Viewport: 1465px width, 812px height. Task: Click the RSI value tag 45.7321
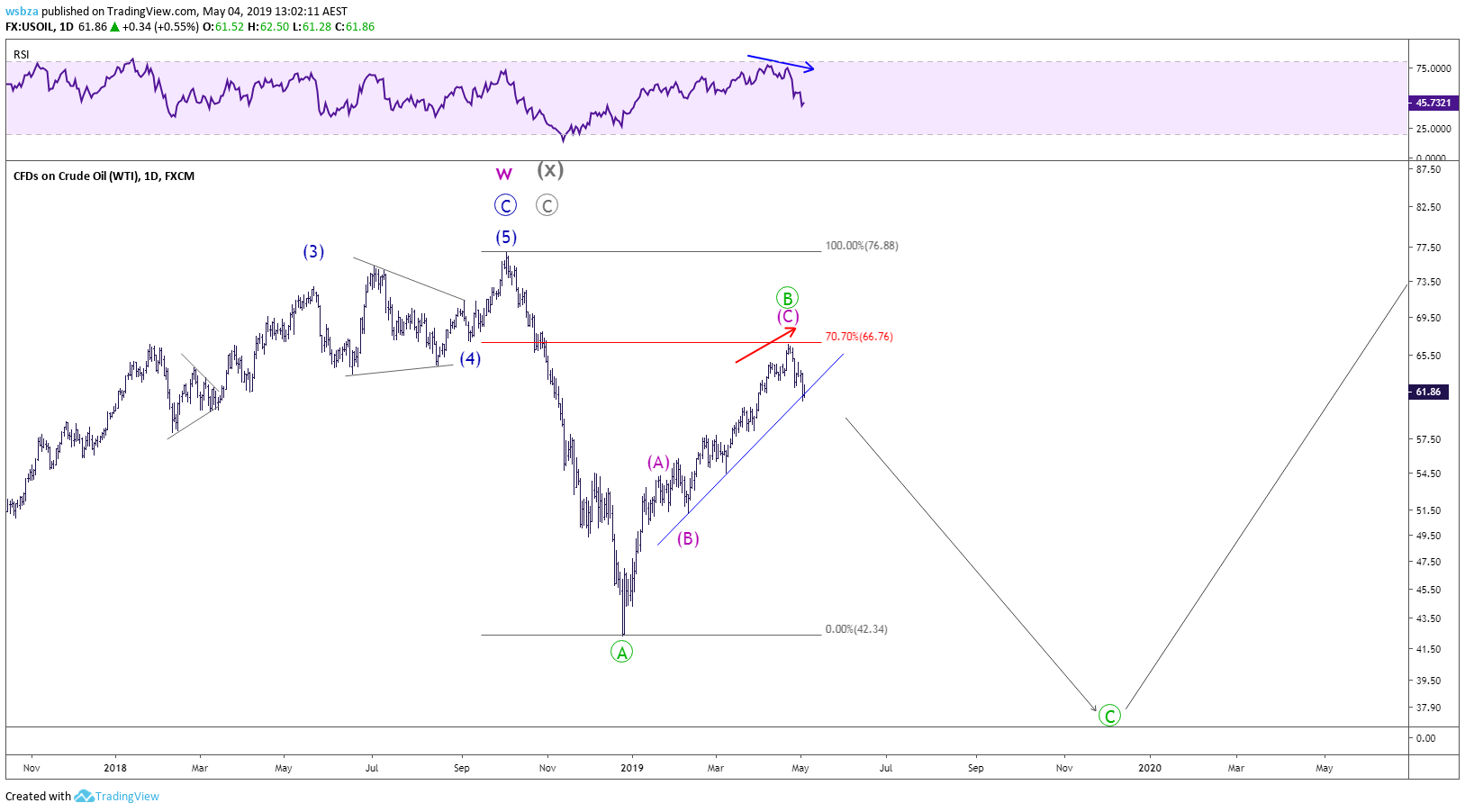tap(1433, 103)
